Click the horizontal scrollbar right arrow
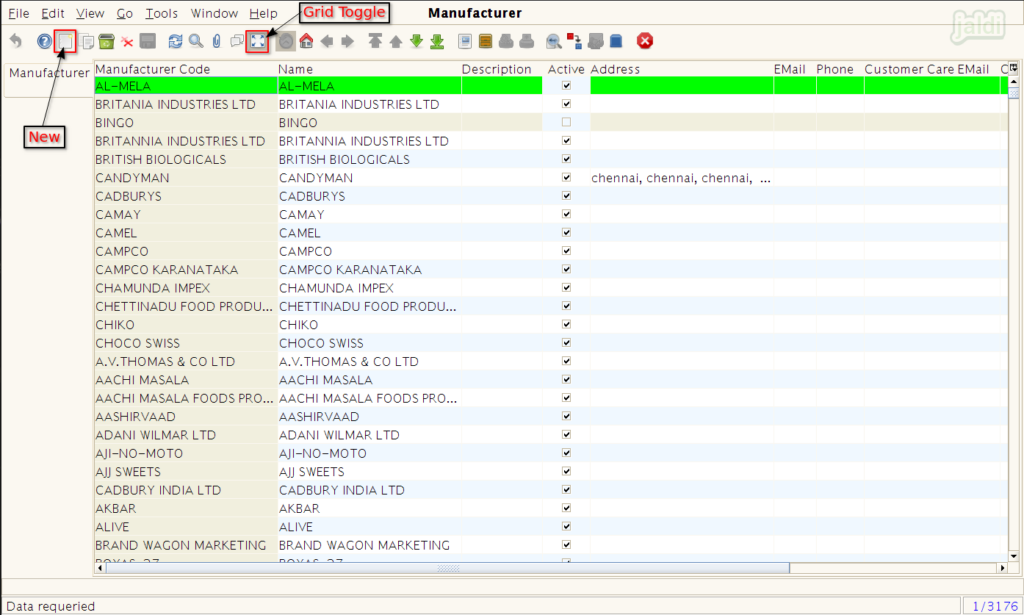 (1002, 568)
